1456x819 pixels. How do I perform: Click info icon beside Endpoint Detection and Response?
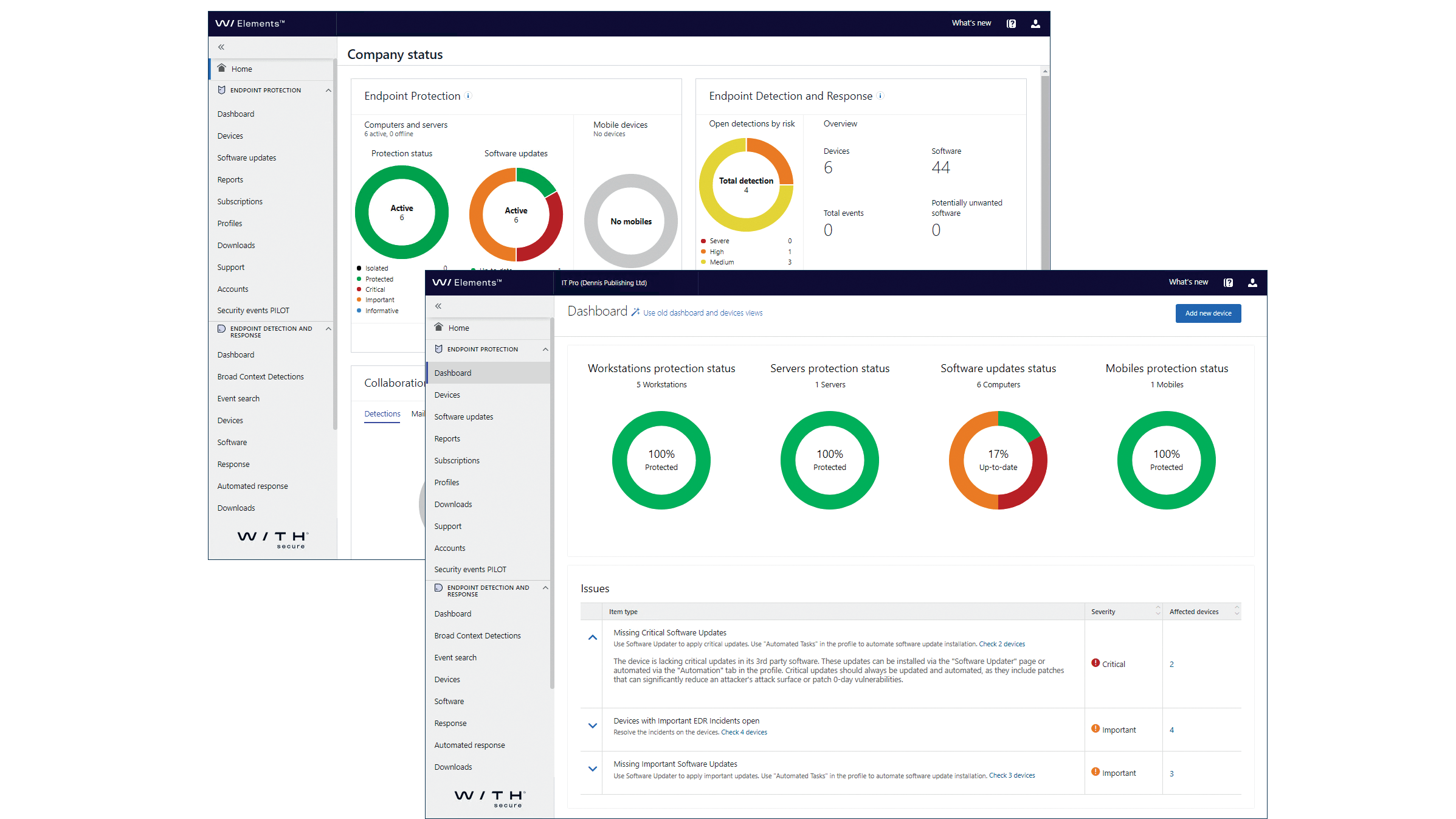880,96
